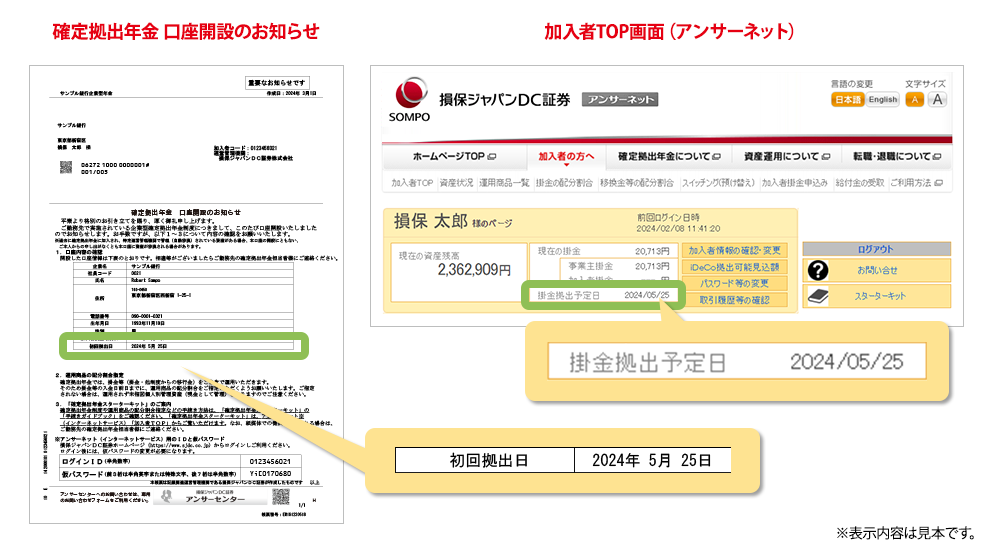Click 掛金拠出予定日 row in account panel
Image resolution: width=990 pixels, height=551 pixels.
603,295
